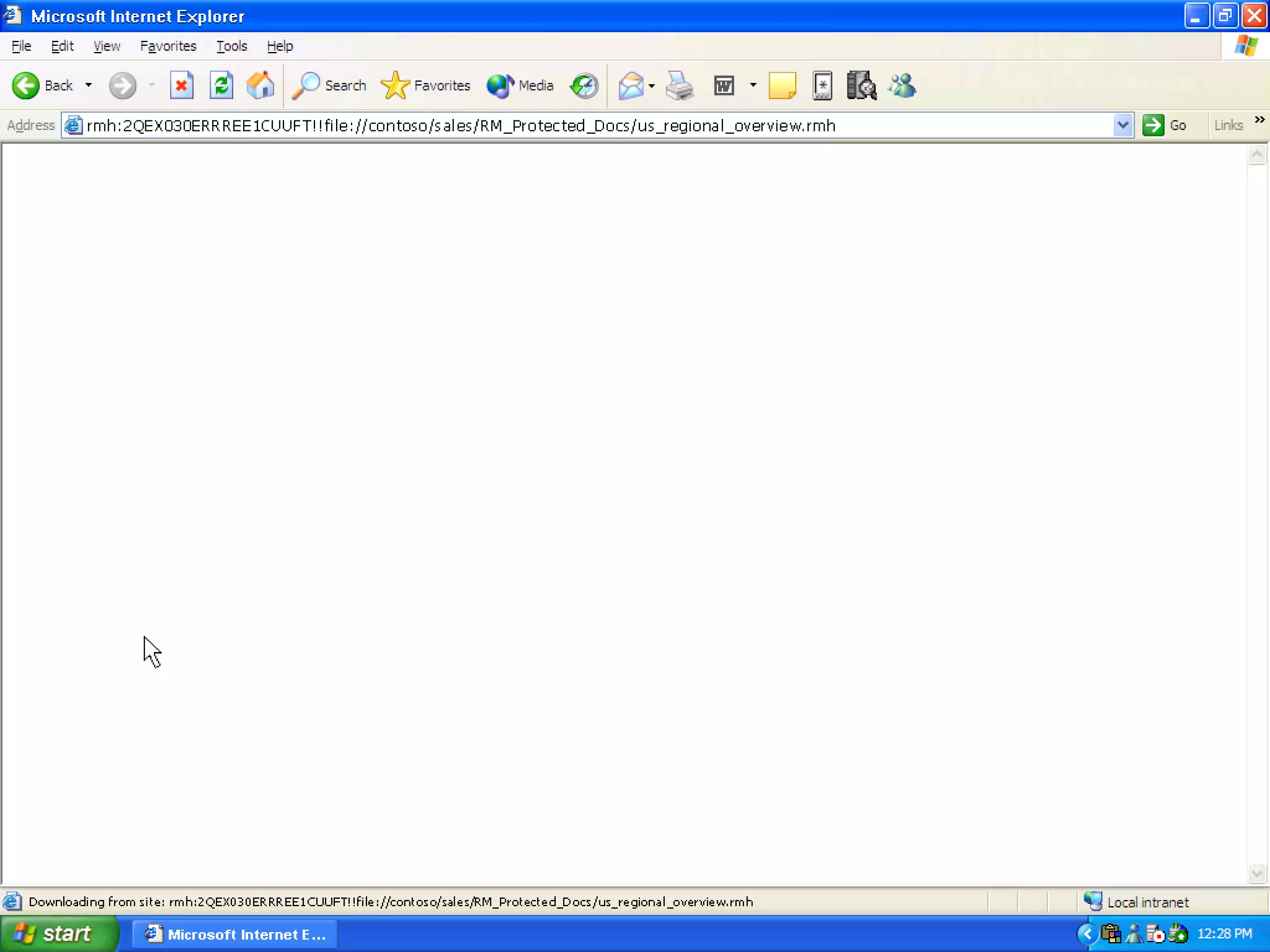Image resolution: width=1270 pixels, height=952 pixels.
Task: Click the Research server magnifier icon
Action: click(861, 86)
